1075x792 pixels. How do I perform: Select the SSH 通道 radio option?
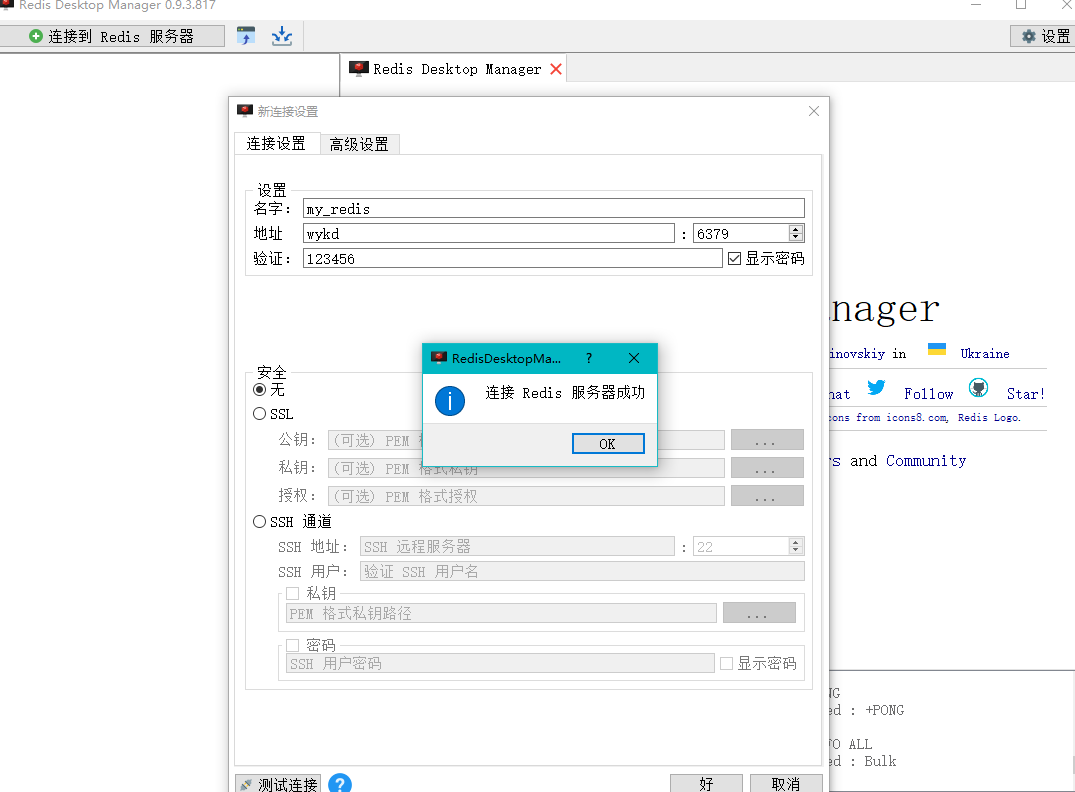[x=260, y=522]
